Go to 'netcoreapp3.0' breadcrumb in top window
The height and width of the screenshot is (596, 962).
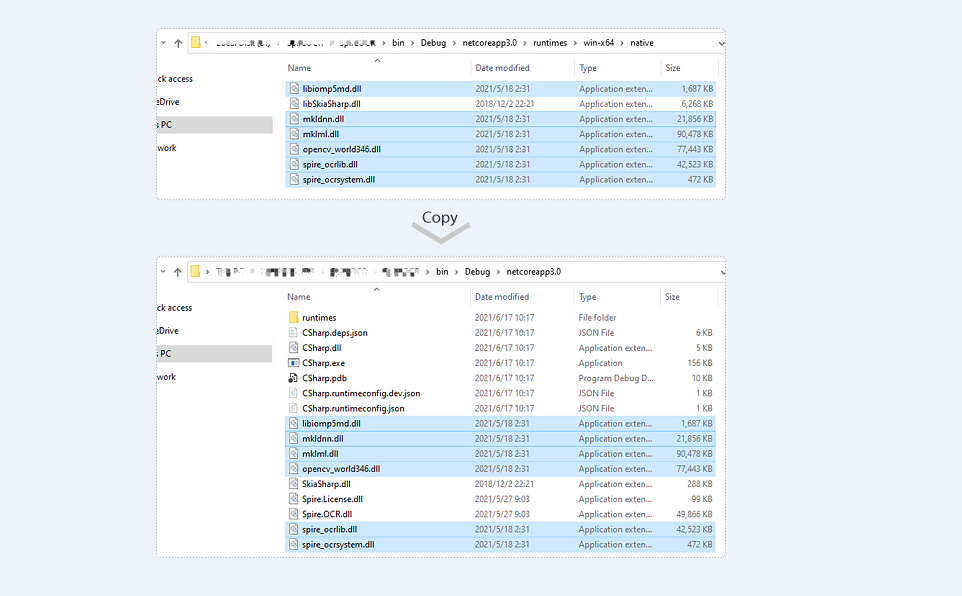(x=490, y=43)
